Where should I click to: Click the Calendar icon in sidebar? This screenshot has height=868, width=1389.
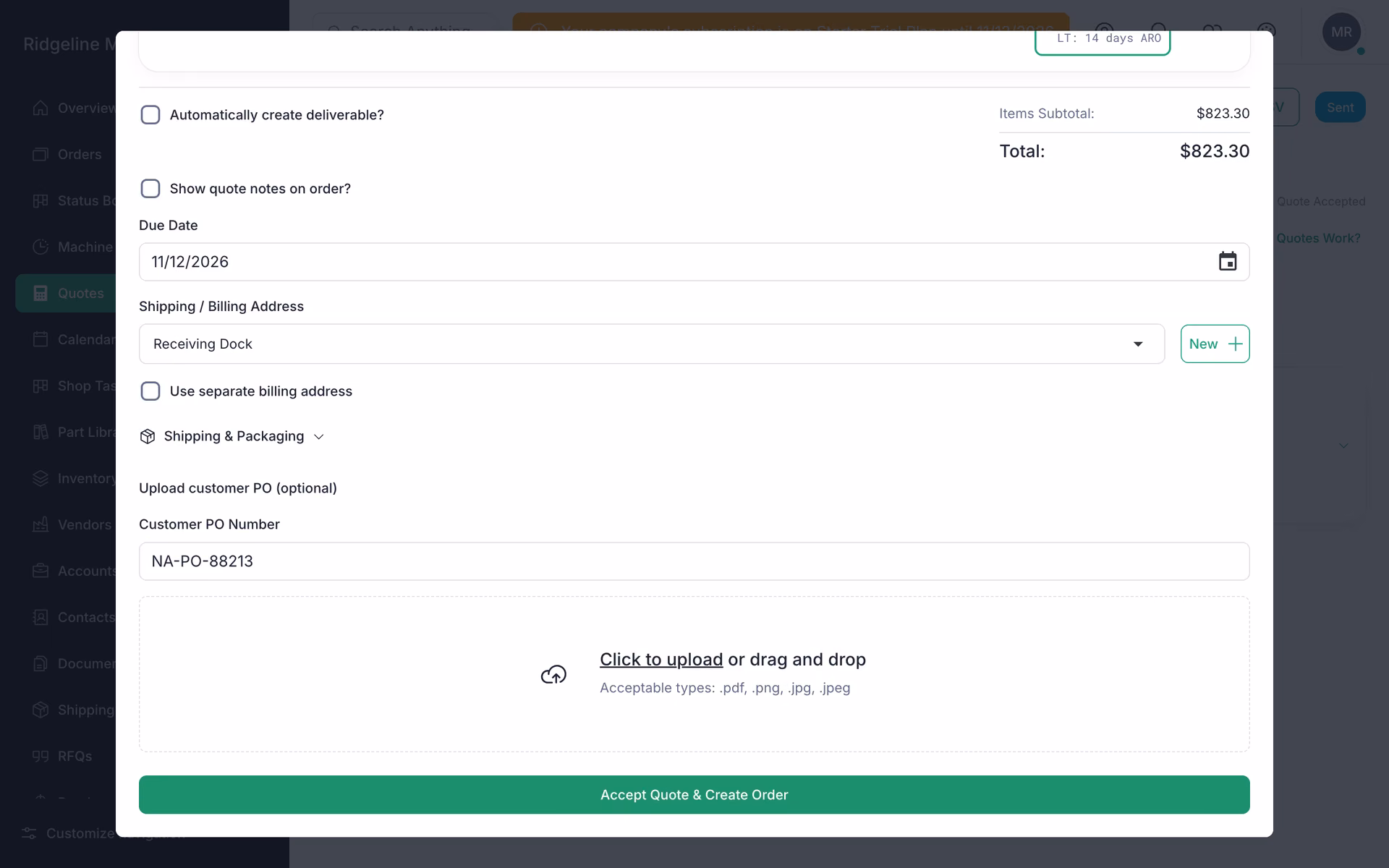coord(41,339)
